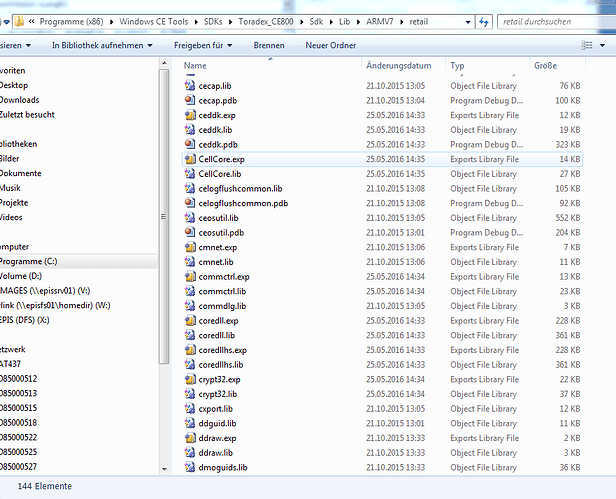Click the 'Brennen' toolbar button
The image size is (616, 499).
pyautogui.click(x=269, y=46)
